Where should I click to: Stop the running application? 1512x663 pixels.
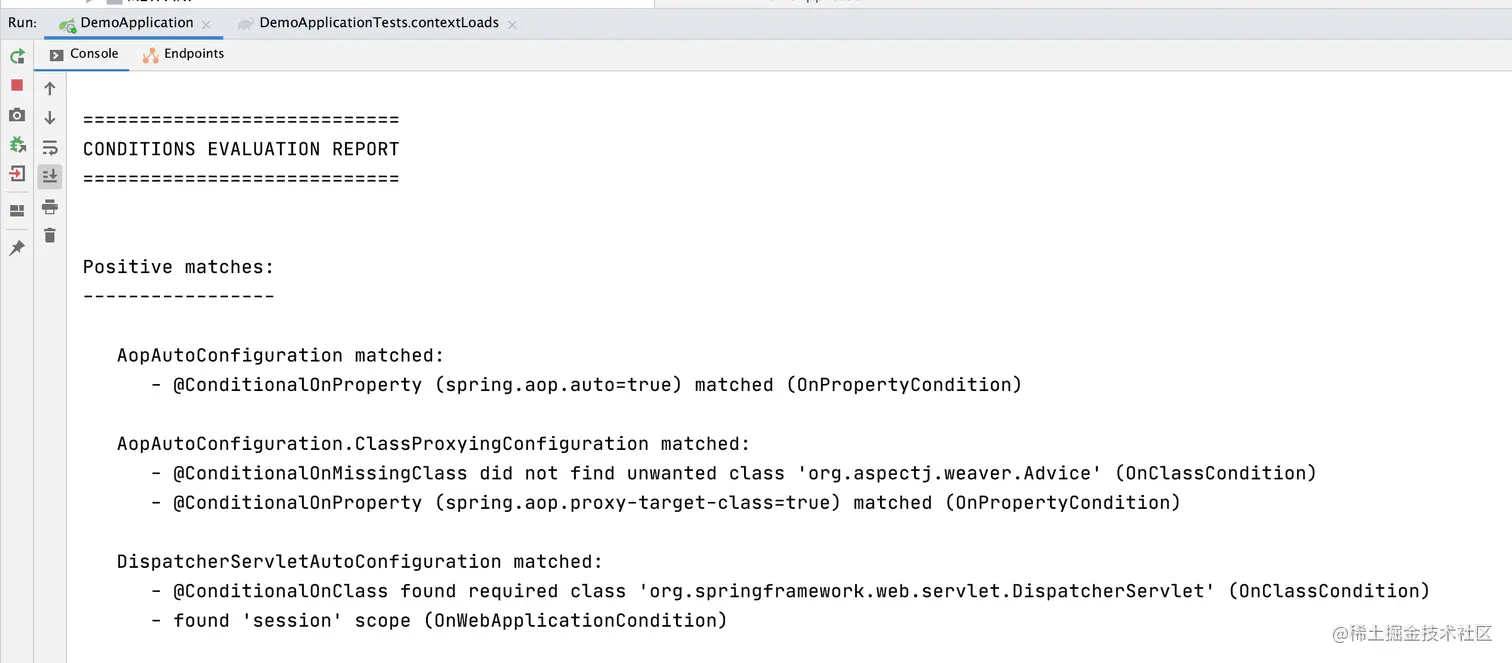17,86
